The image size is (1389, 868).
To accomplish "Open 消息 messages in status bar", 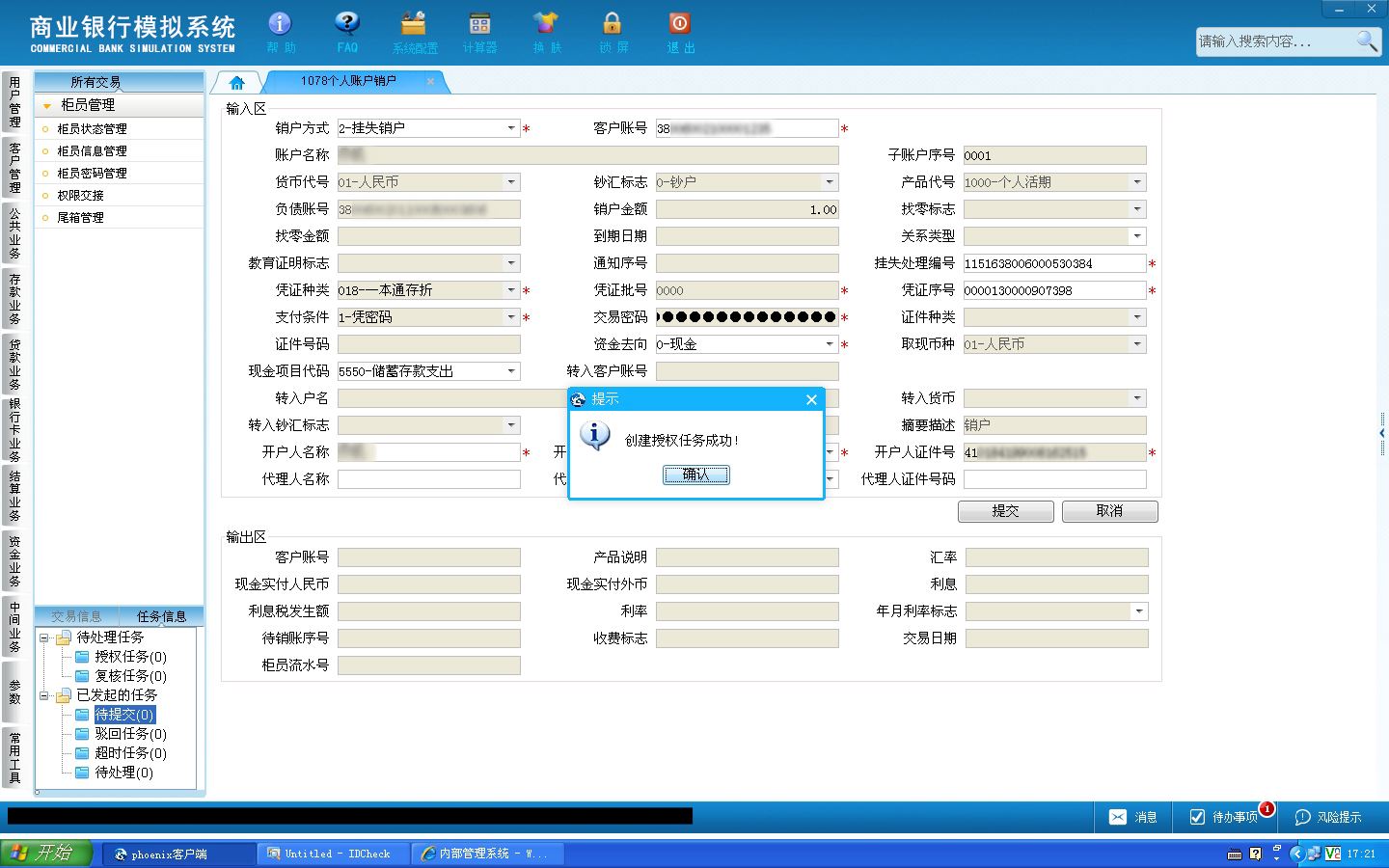I will tap(1133, 817).
